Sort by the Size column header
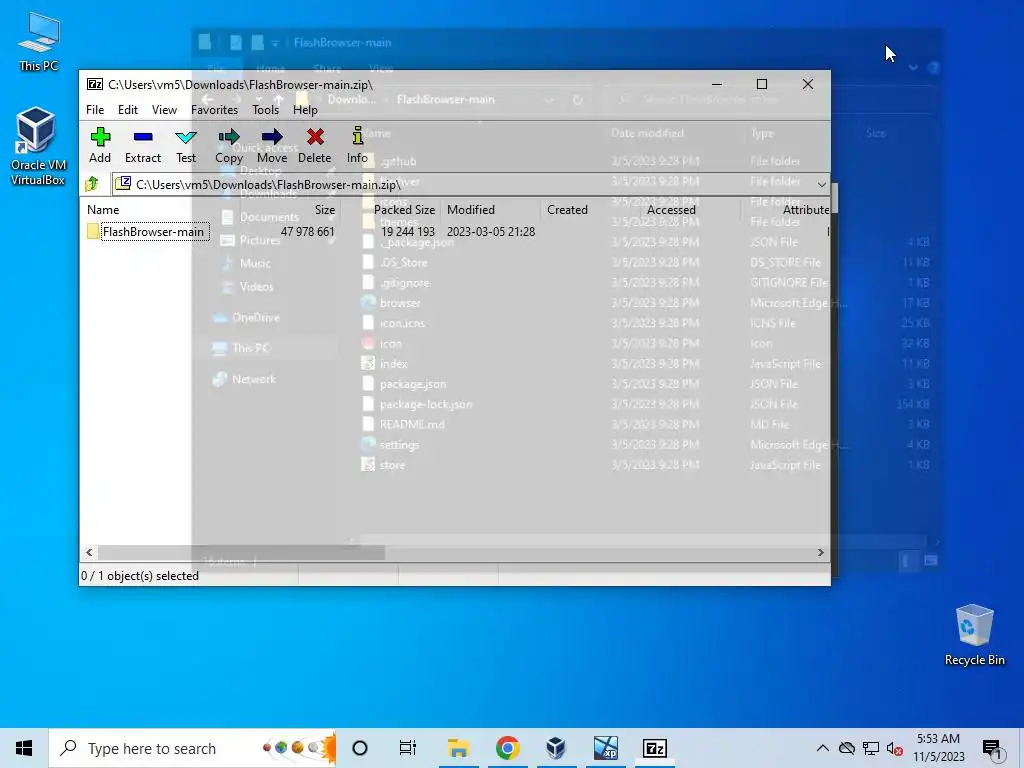1024x768 pixels. click(x=325, y=210)
